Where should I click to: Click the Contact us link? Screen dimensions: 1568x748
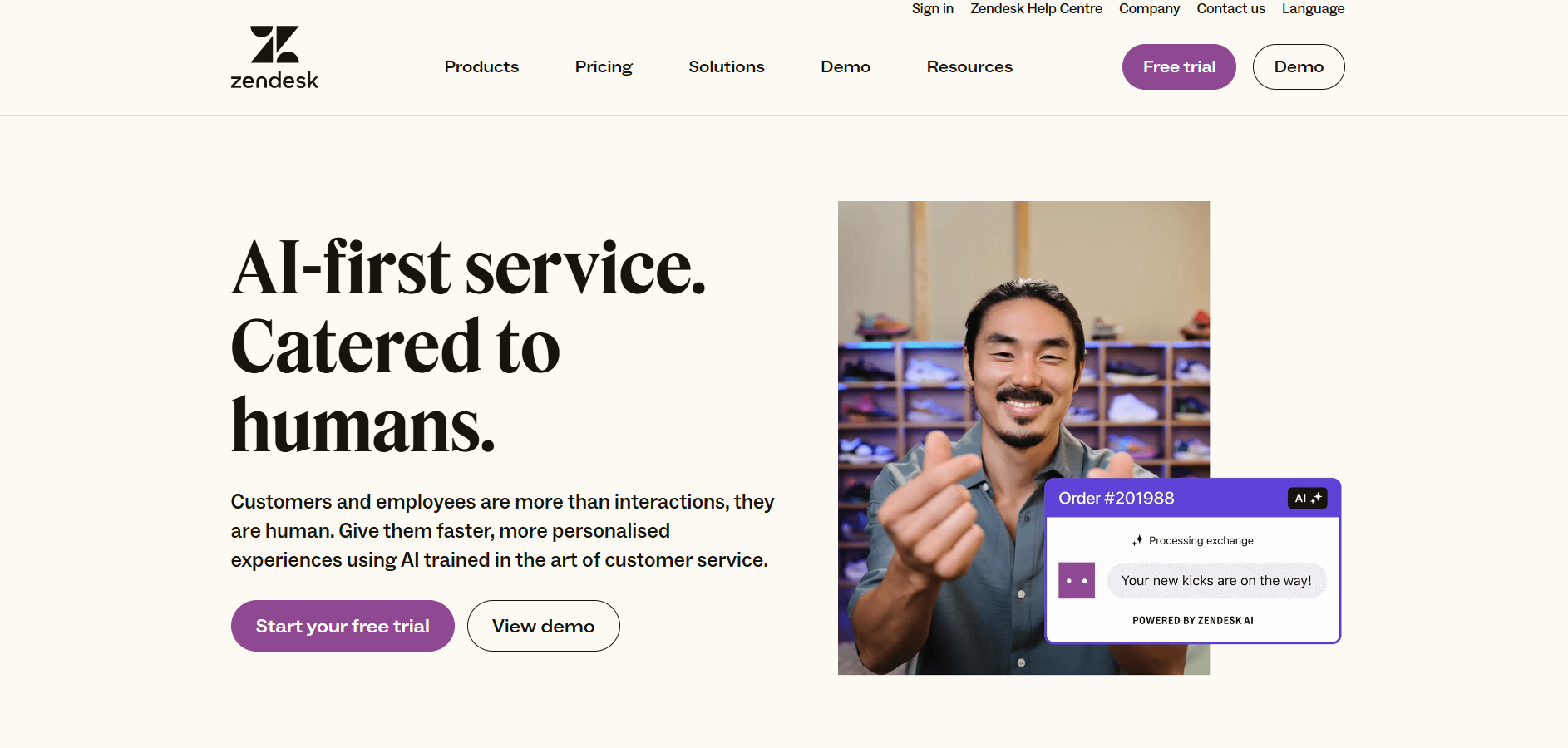(x=1230, y=8)
